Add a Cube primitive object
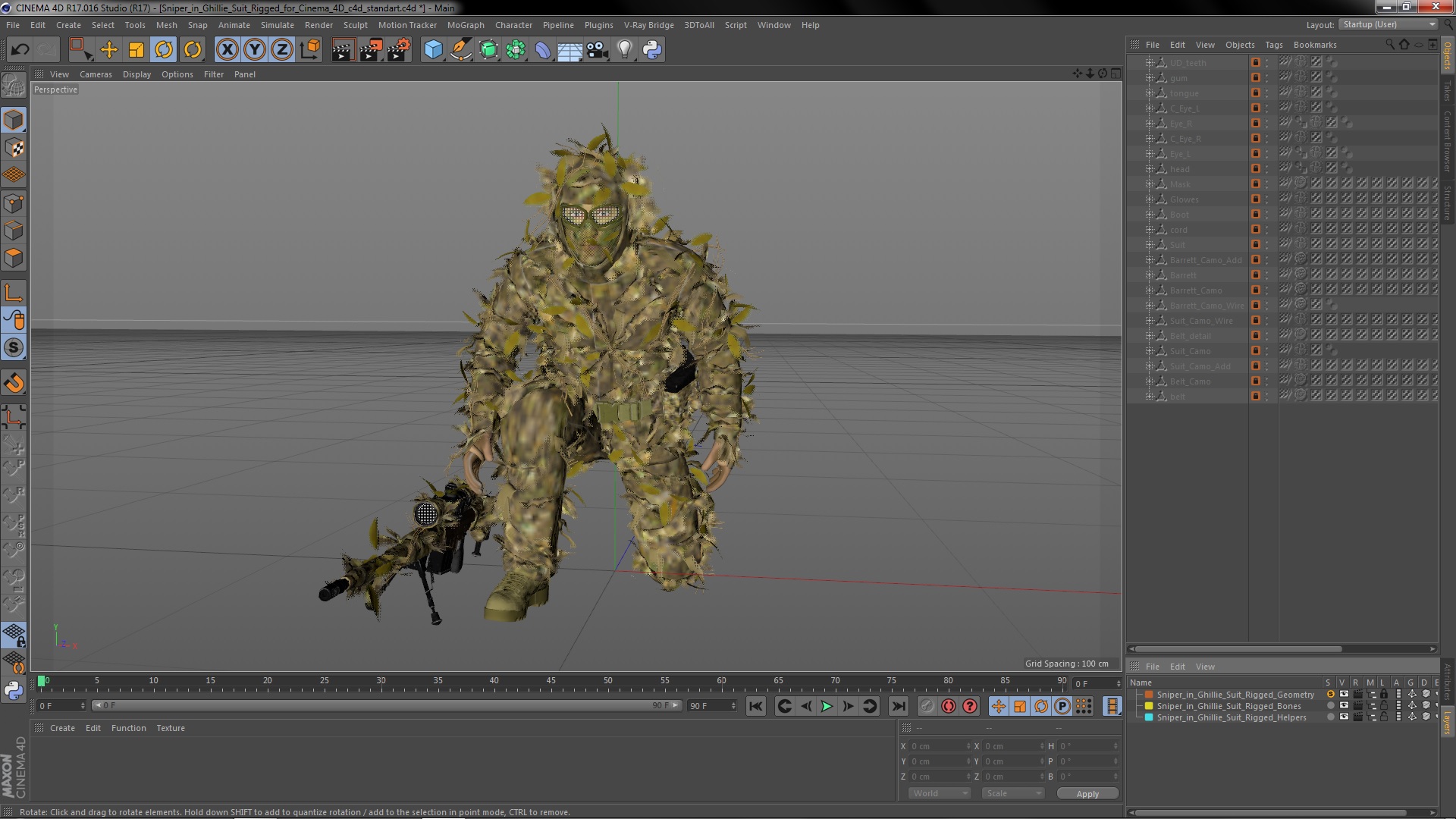 click(x=433, y=50)
